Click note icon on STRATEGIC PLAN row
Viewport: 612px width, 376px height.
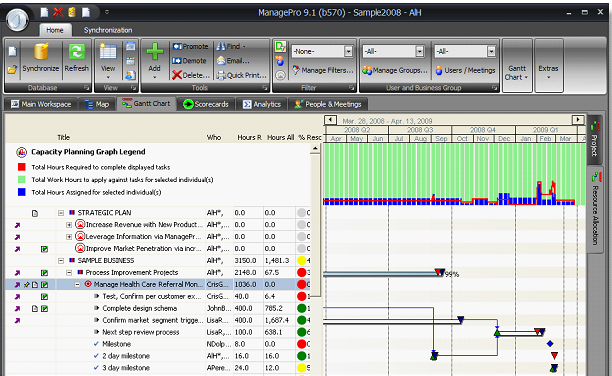35,213
